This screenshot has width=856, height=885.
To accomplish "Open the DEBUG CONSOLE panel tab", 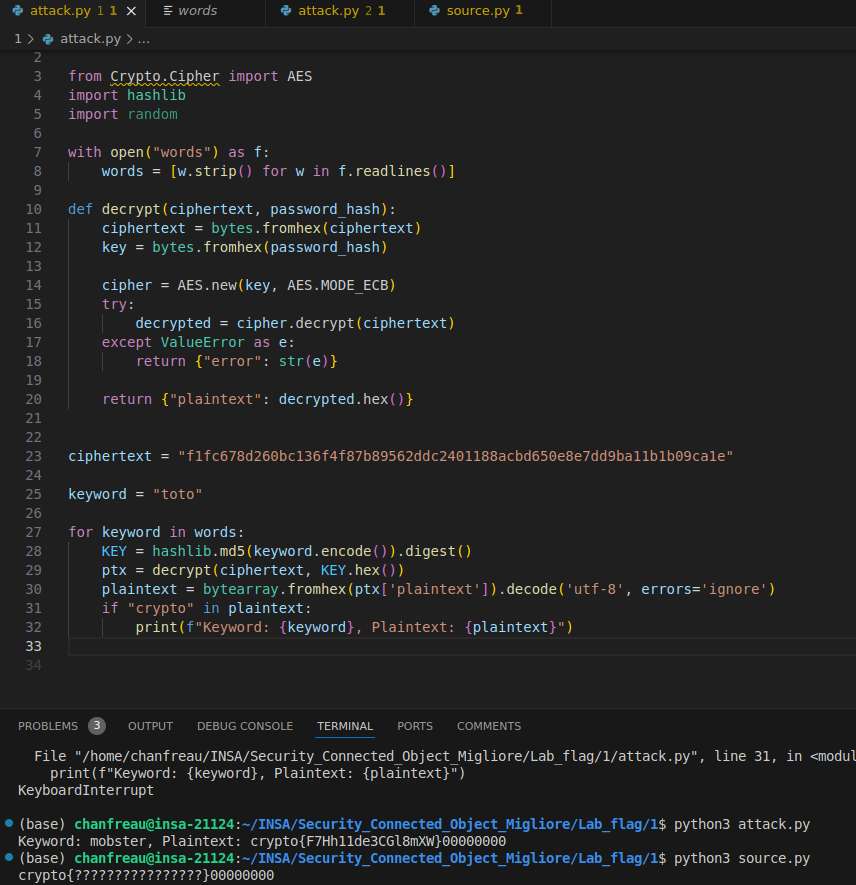I will click(245, 726).
